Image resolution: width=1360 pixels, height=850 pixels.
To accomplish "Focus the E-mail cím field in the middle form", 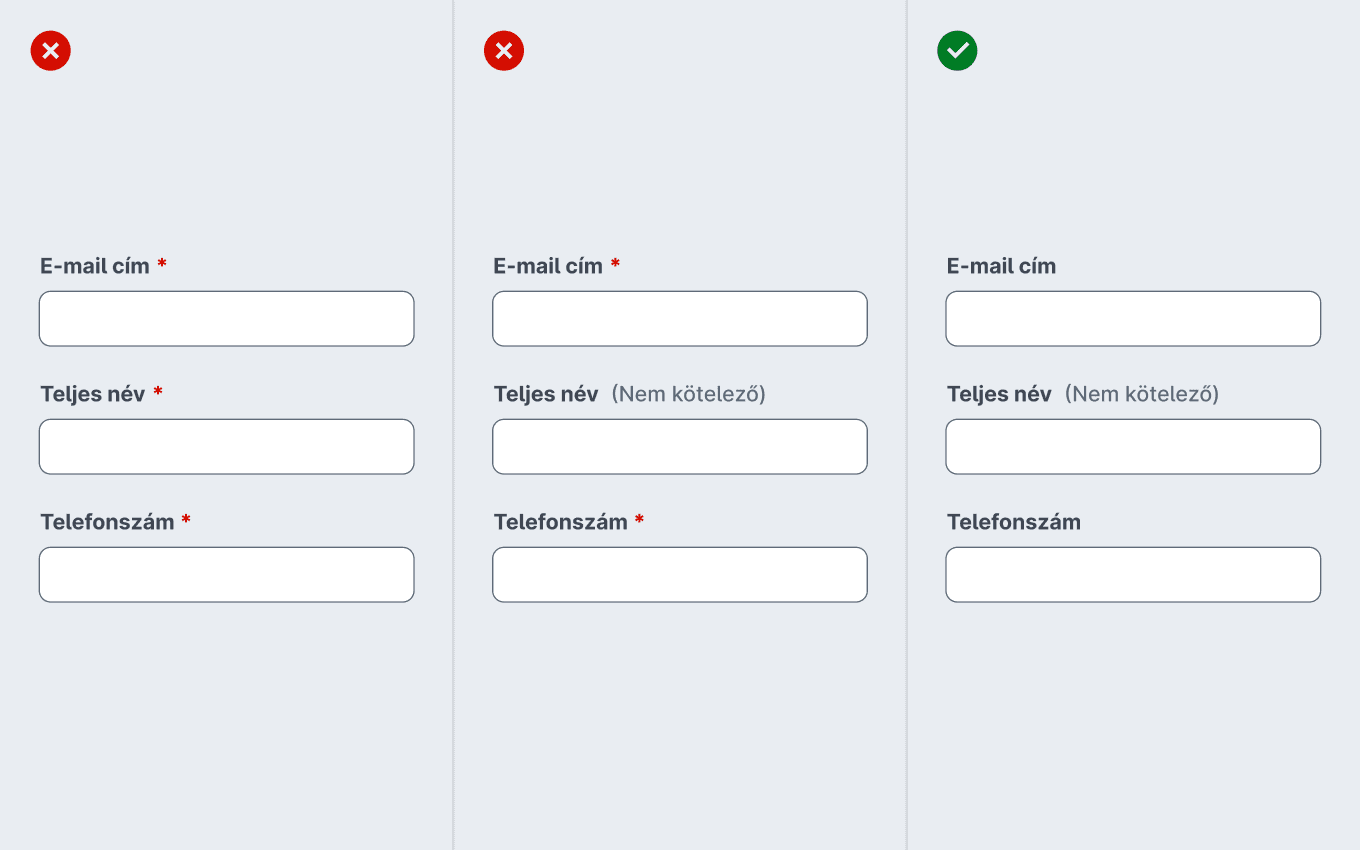I will (680, 319).
